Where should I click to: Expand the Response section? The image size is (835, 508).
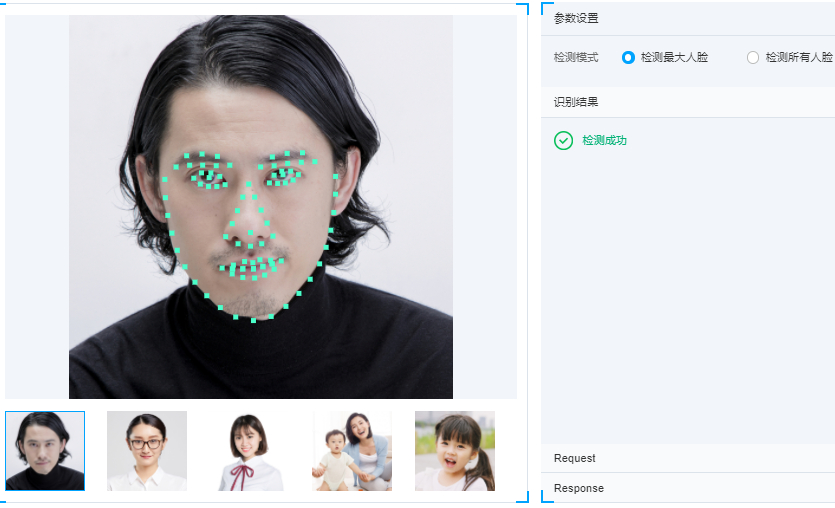click(688, 488)
